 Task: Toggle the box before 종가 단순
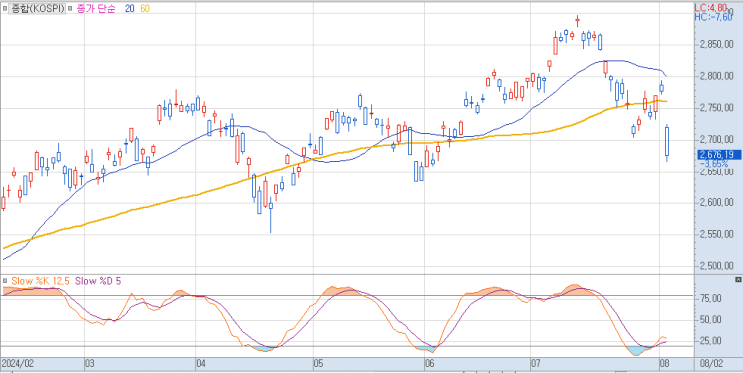point(71,9)
